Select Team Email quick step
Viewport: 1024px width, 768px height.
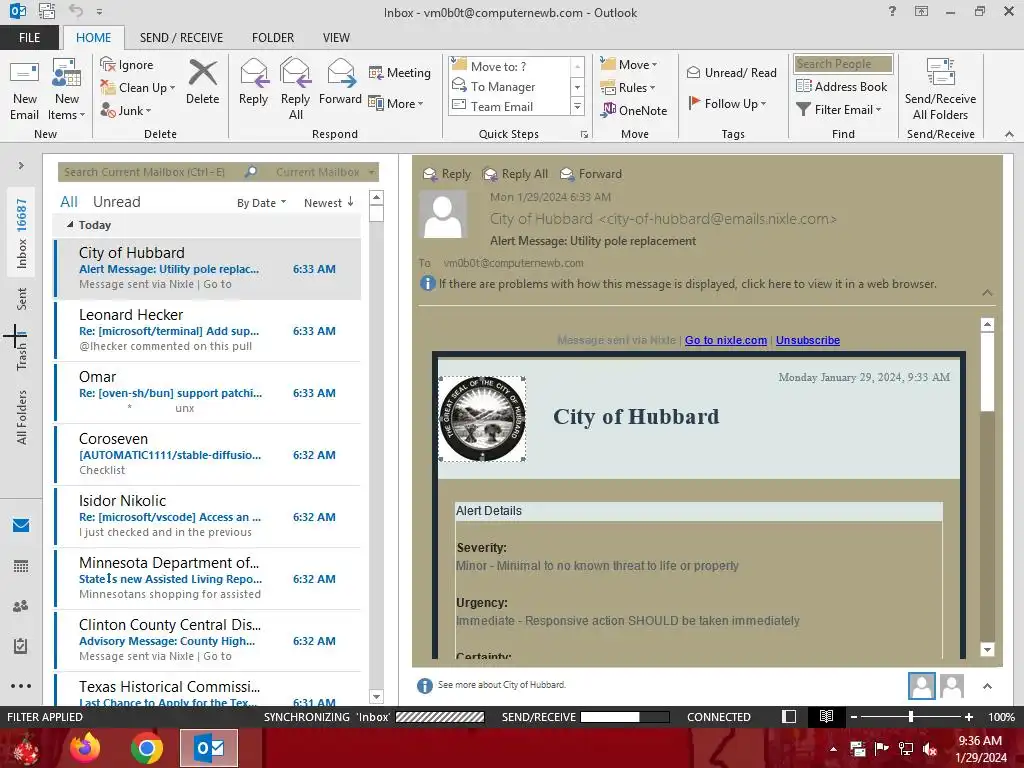point(510,106)
